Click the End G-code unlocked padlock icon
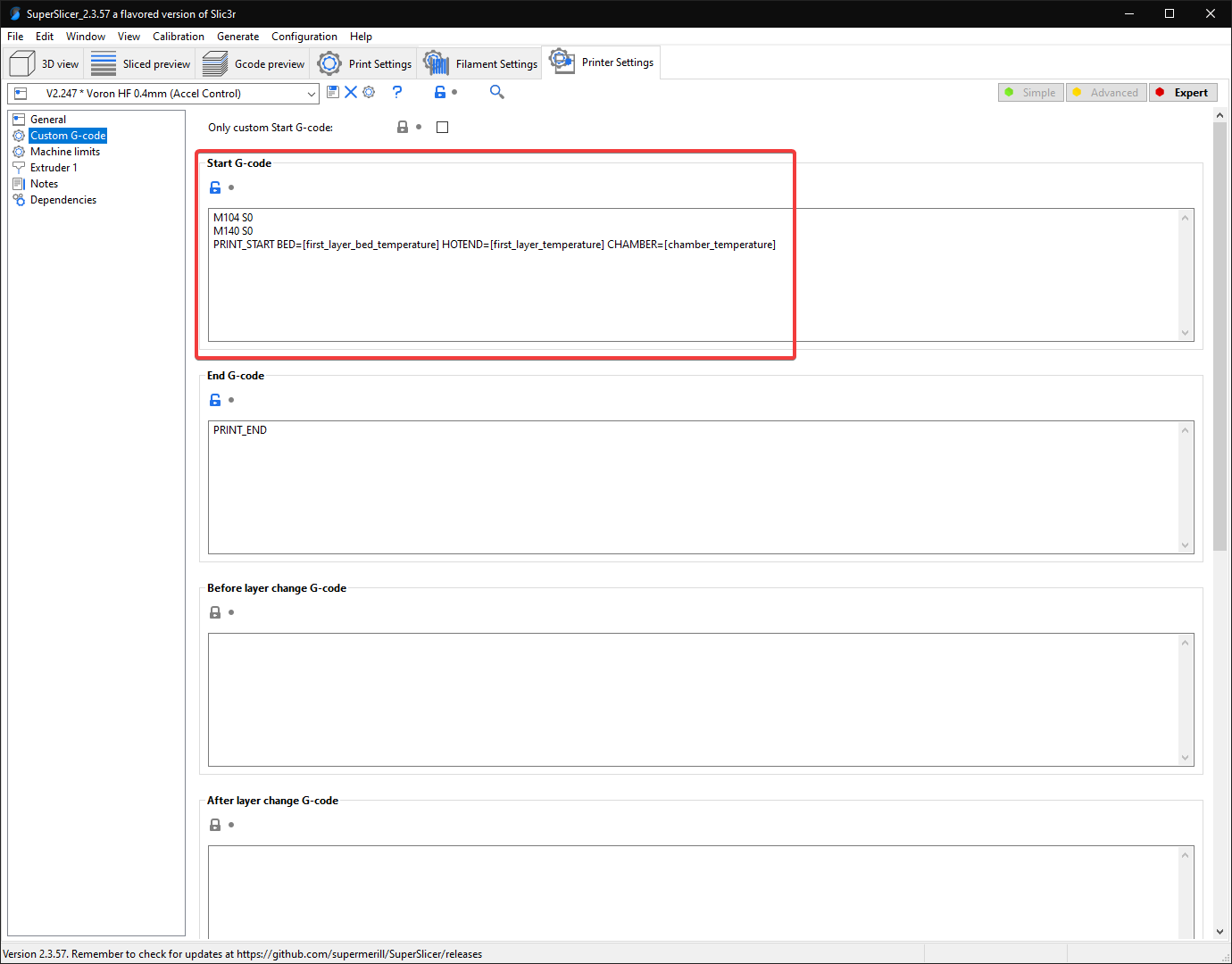 tap(215, 400)
